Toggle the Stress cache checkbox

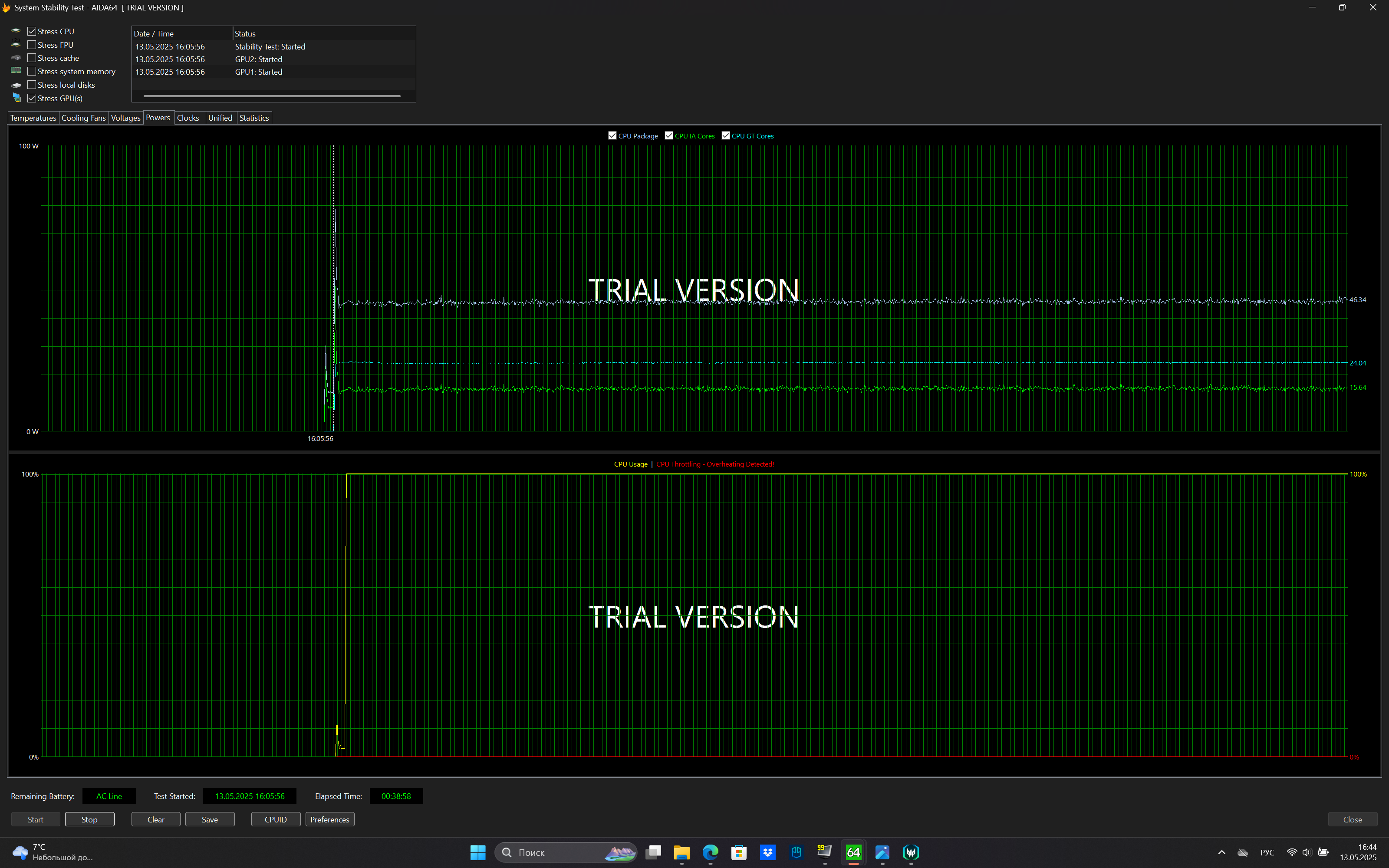(32, 58)
